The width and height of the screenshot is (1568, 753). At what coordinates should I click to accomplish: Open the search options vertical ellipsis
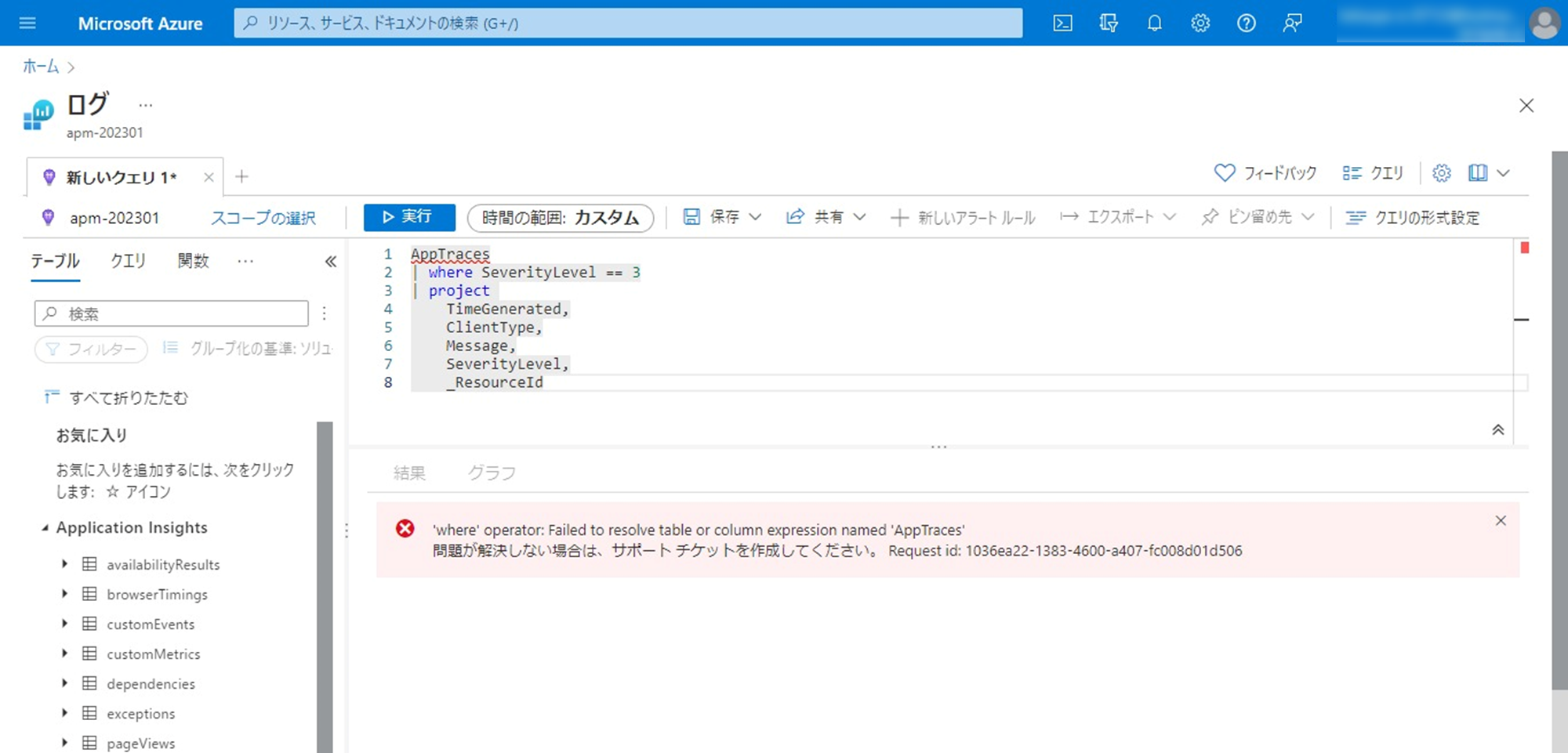pyautogui.click(x=324, y=313)
